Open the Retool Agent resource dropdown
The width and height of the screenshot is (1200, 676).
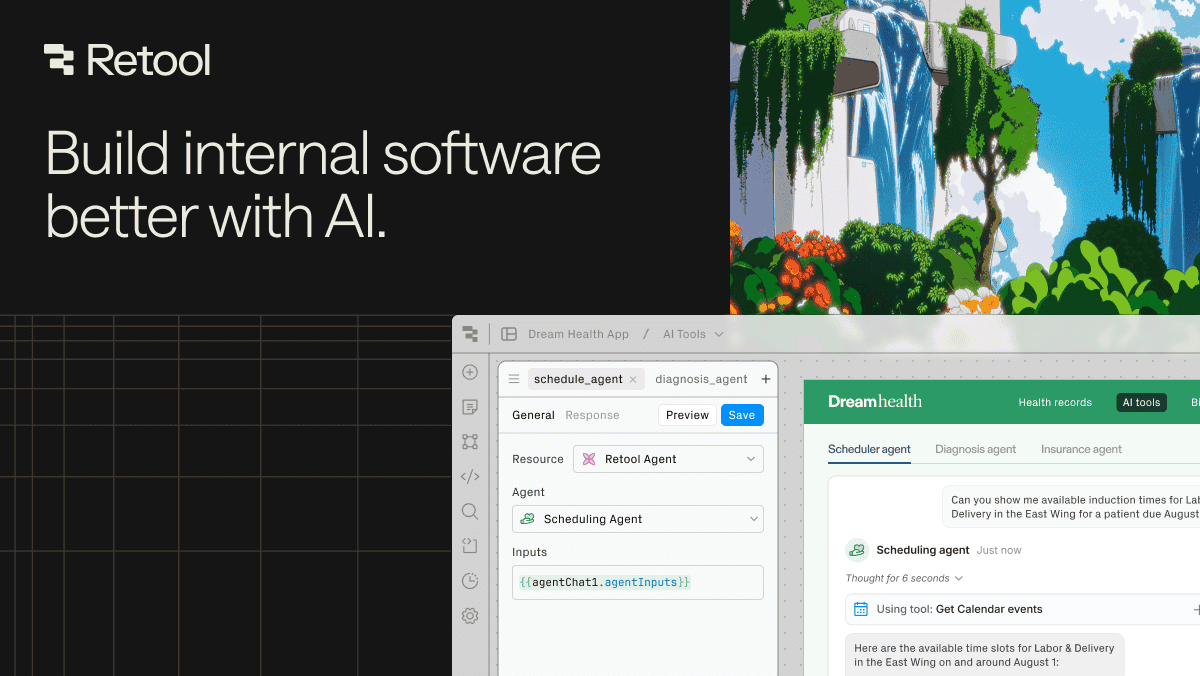(x=668, y=458)
